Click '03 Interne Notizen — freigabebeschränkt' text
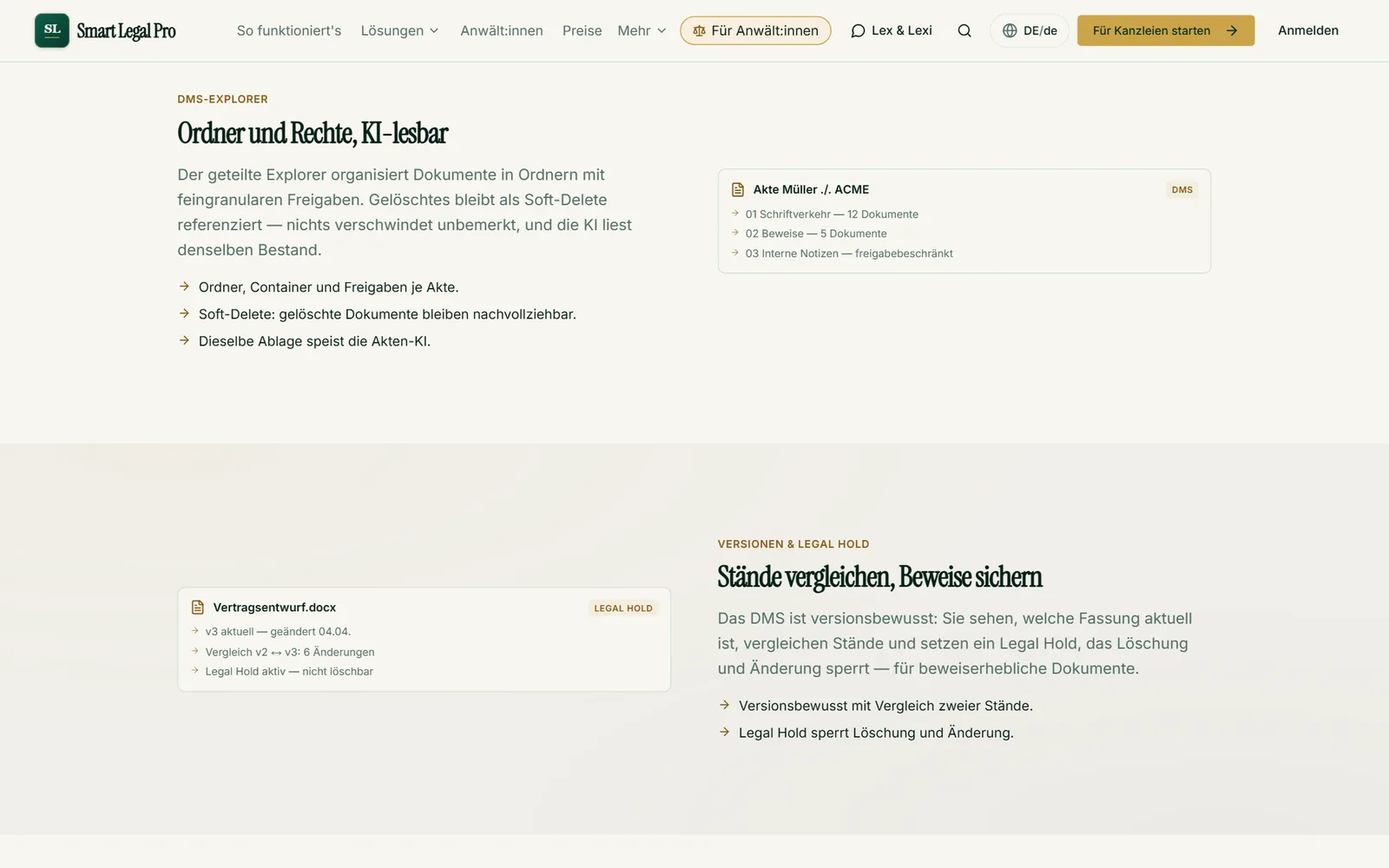1389x868 pixels. point(849,253)
